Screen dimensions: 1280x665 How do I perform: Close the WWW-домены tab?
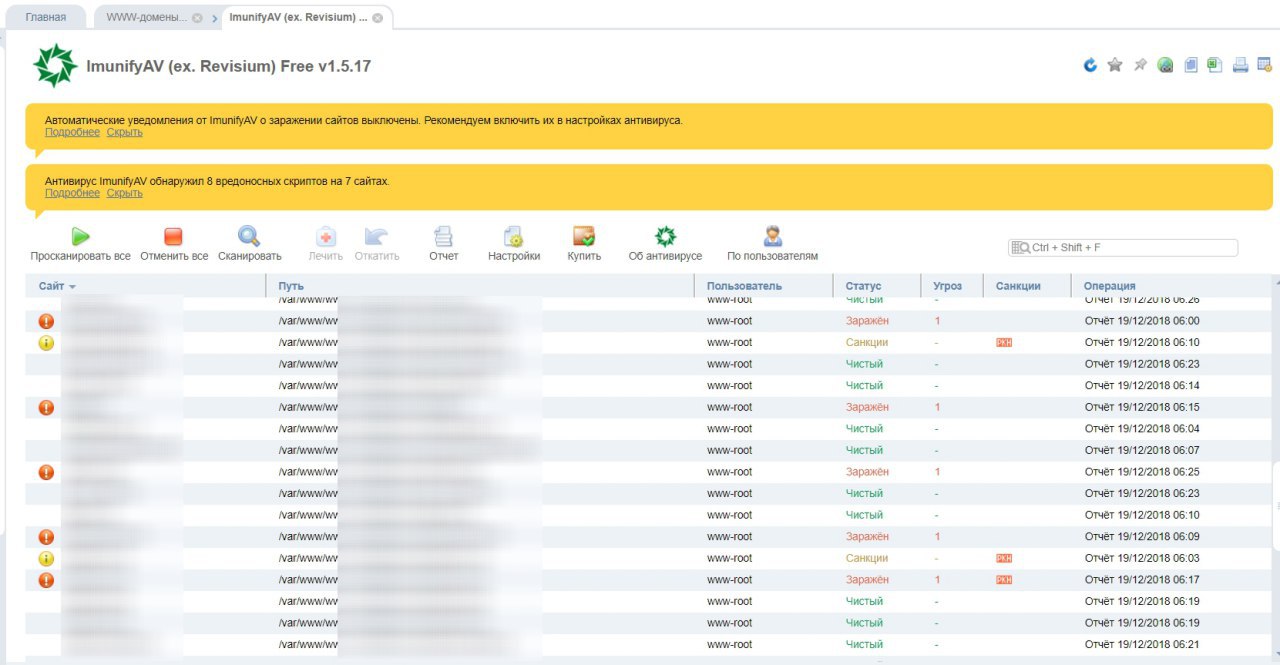[x=197, y=18]
